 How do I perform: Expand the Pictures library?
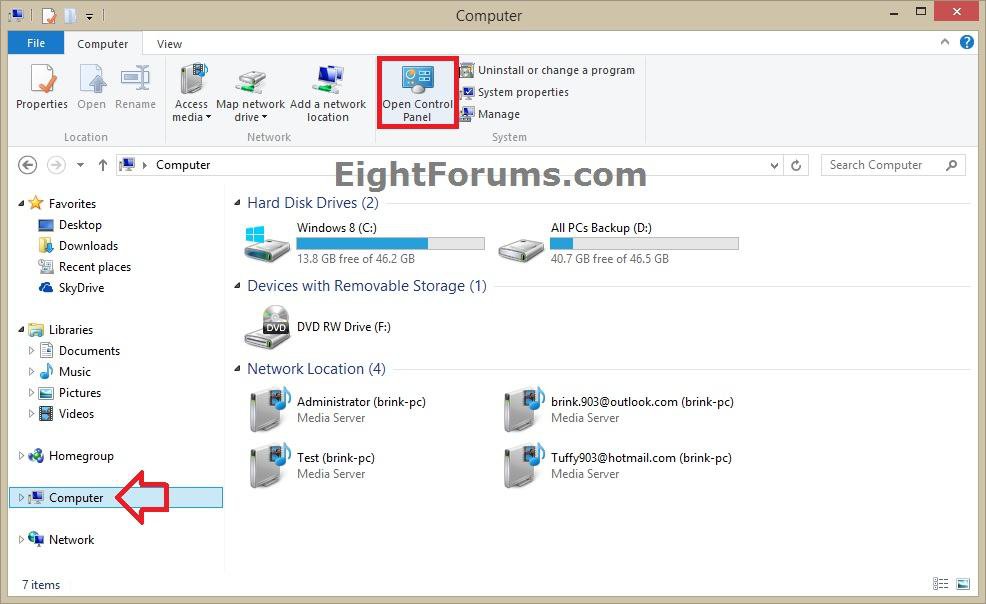[31, 393]
